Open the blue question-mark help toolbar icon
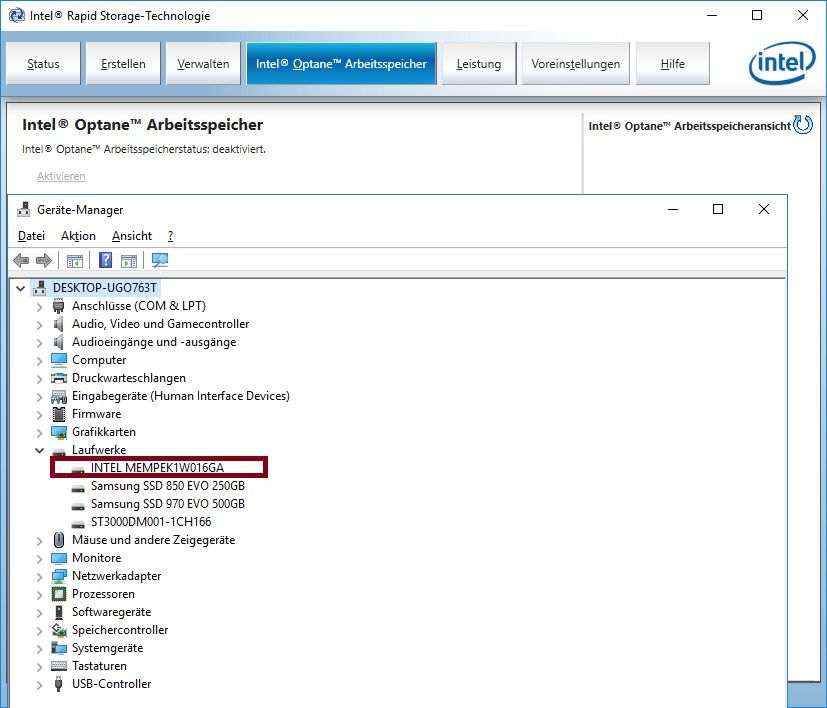 [105, 260]
